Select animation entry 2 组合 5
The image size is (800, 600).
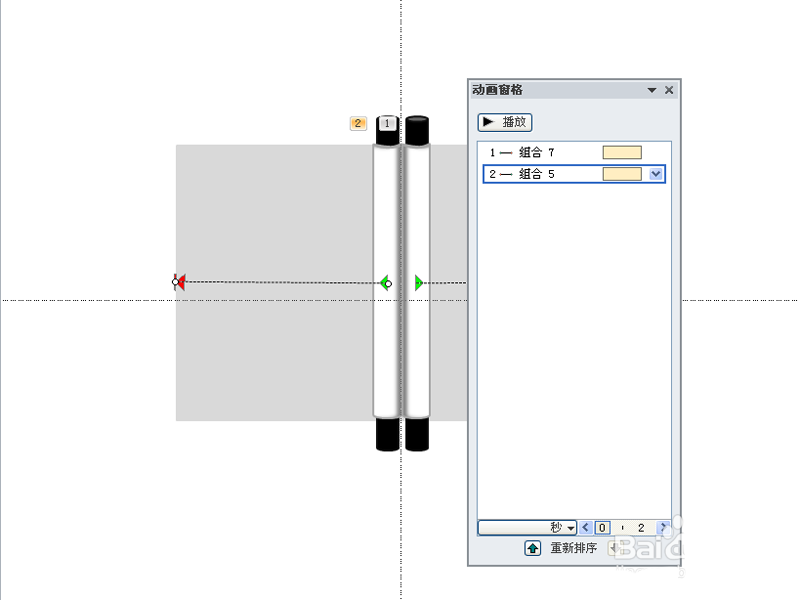tap(574, 174)
